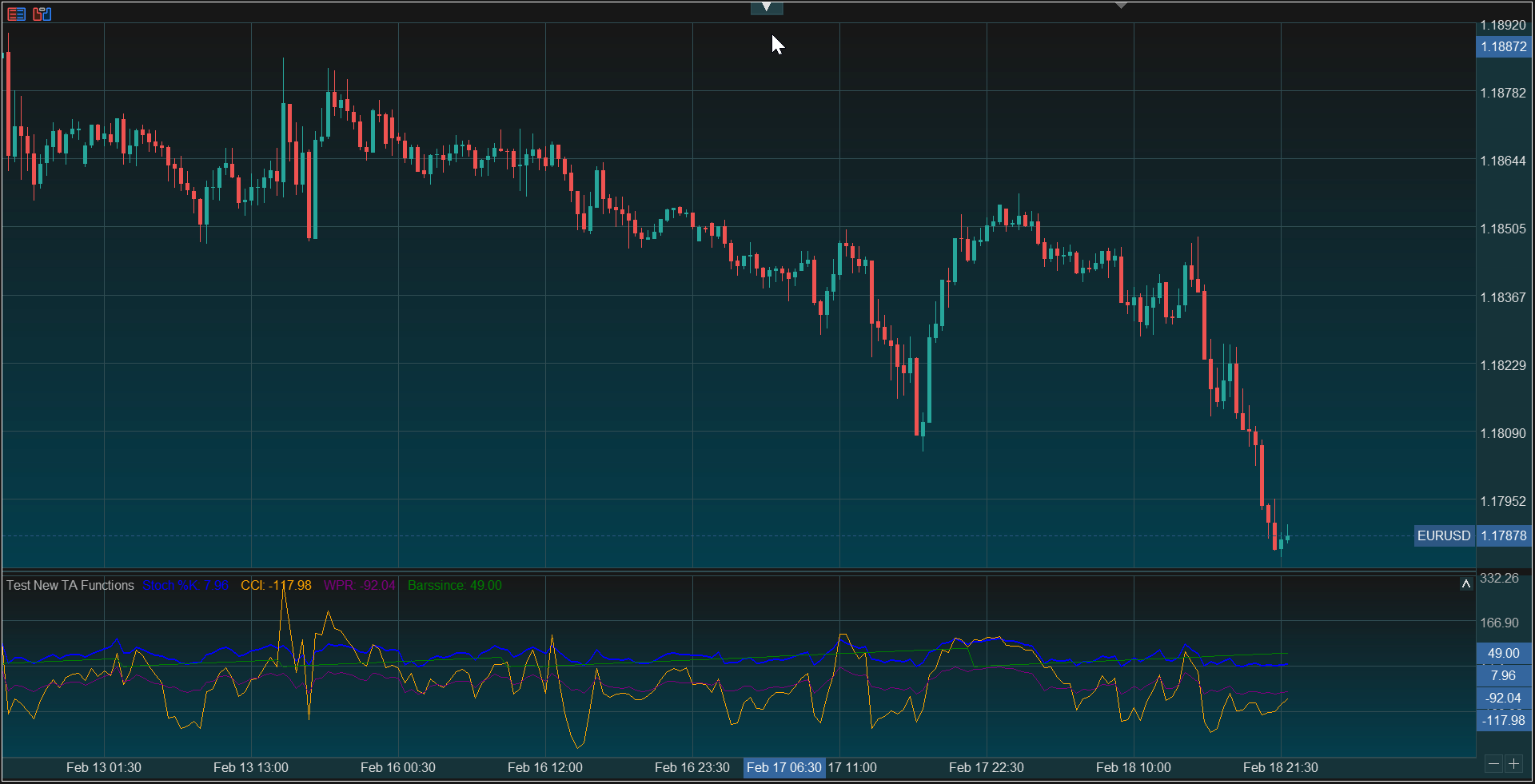This screenshot has height=784, width=1535.
Task: Click the 1.18505 price axis label
Action: (1503, 229)
